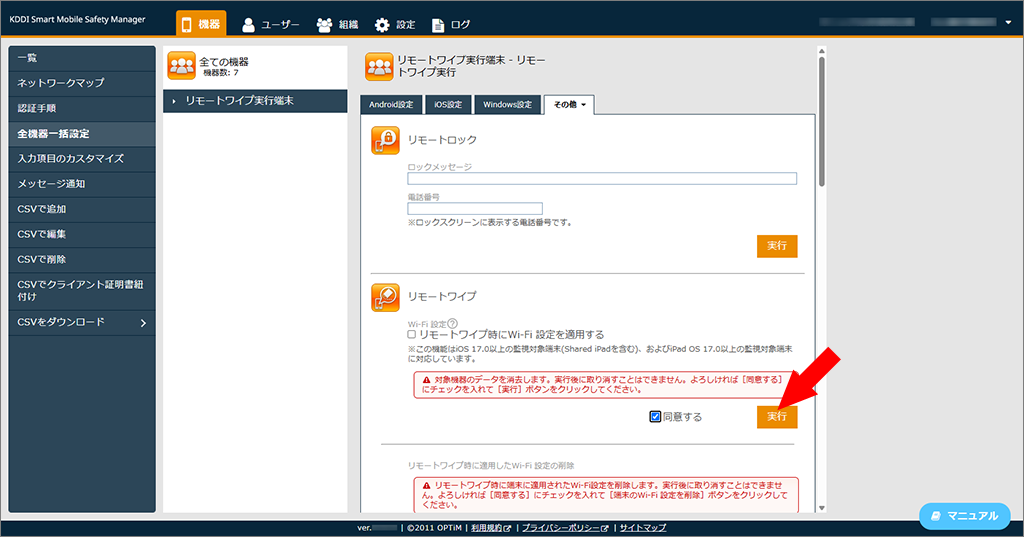Select ネットワークマップ in the sidebar
The width and height of the screenshot is (1024, 537).
point(82,83)
